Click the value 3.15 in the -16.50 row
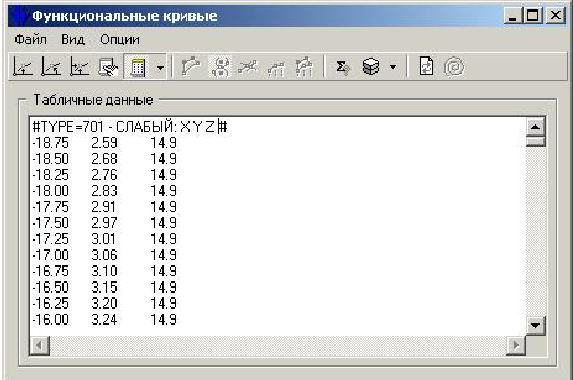This screenshot has width=573, height=380. pos(104,287)
